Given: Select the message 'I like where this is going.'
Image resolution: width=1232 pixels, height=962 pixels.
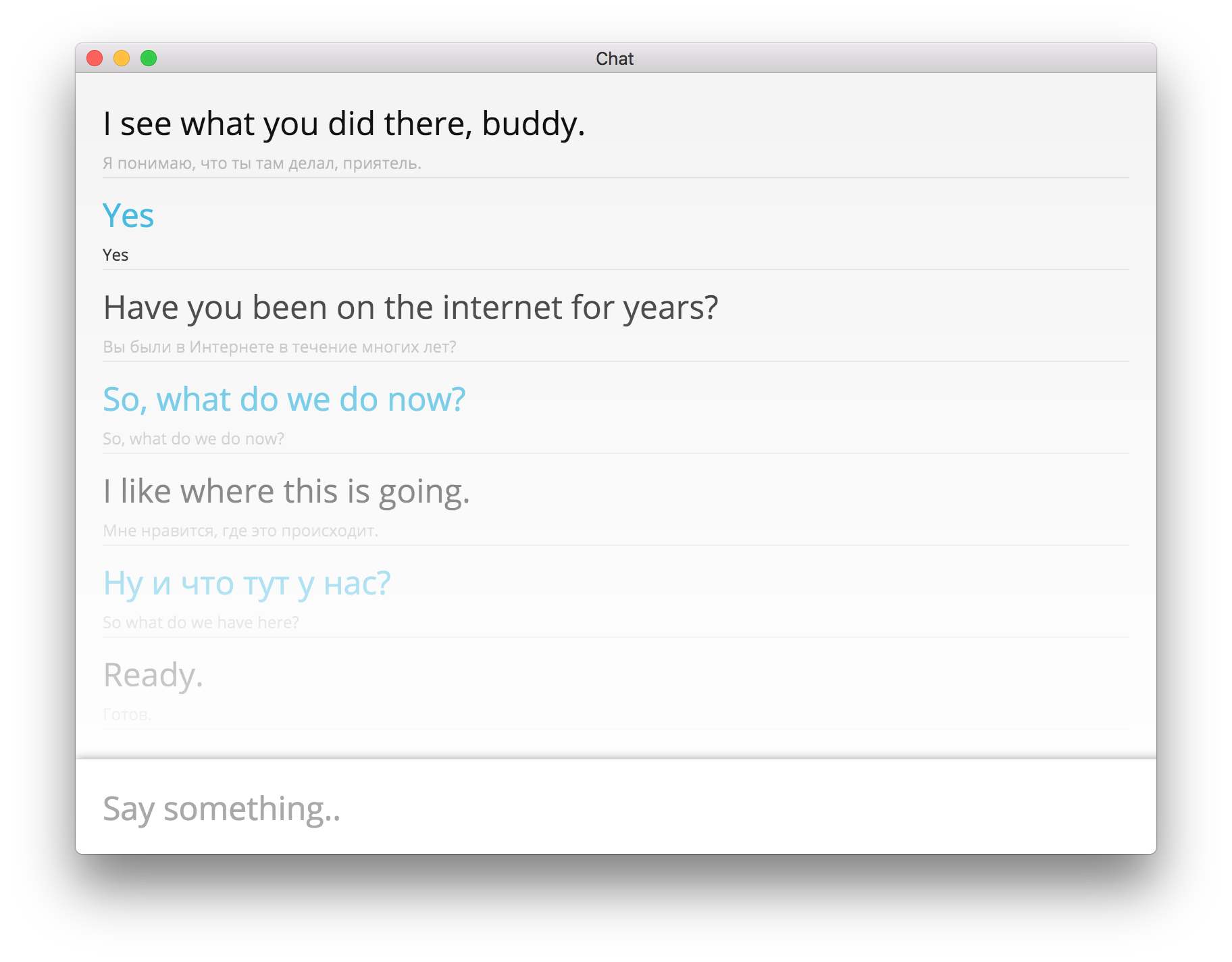Looking at the screenshot, I should point(286,492).
